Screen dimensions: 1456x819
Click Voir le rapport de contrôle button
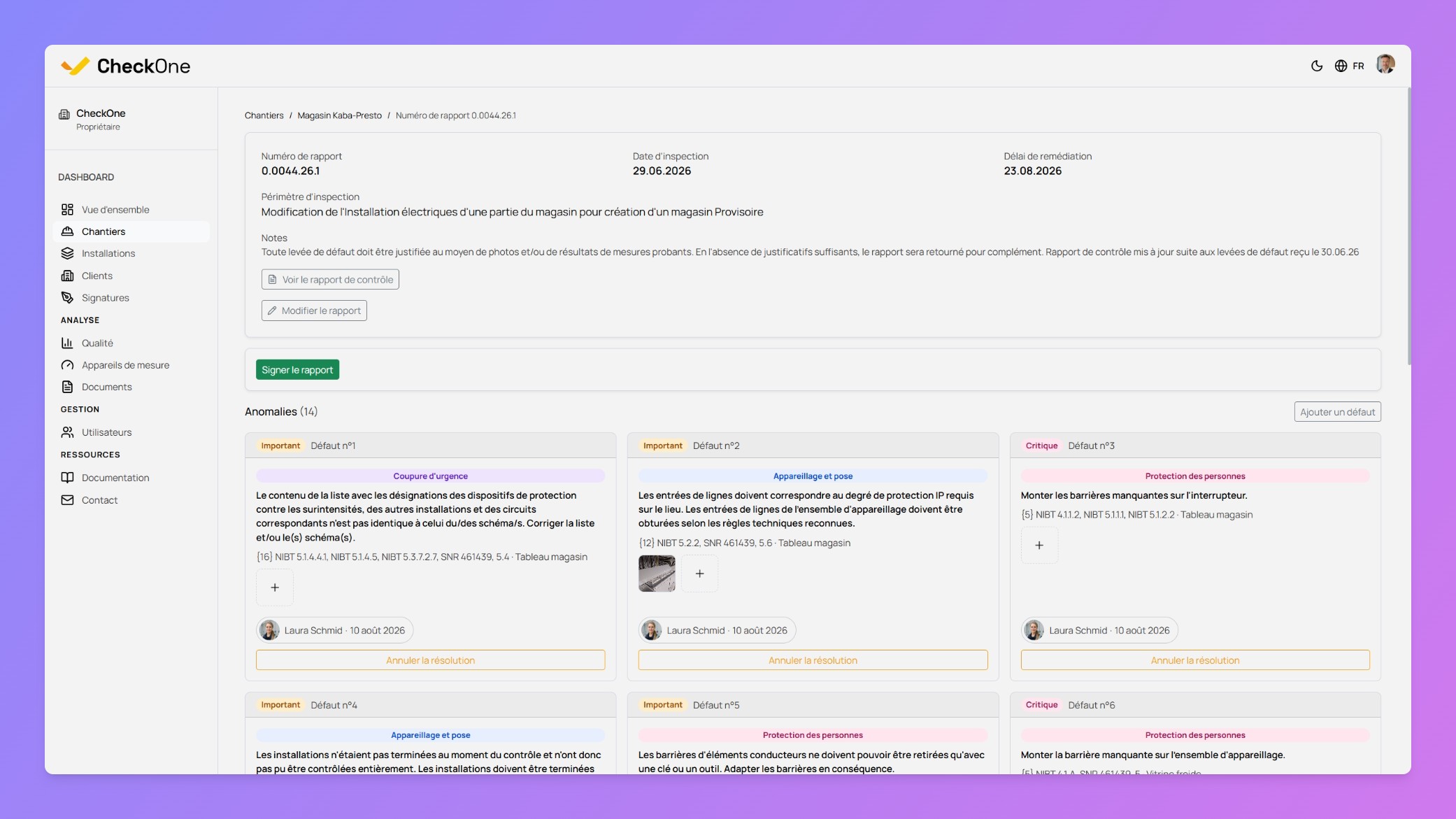click(330, 280)
